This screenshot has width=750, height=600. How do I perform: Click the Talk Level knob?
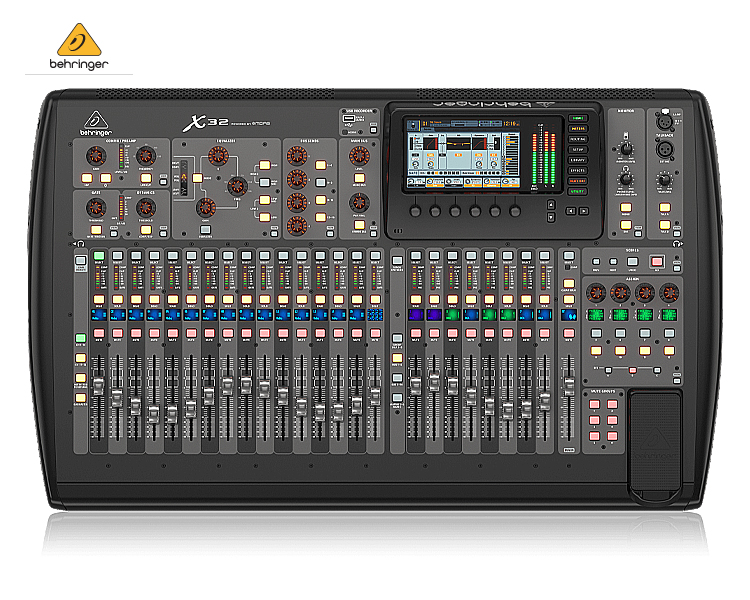[664, 180]
